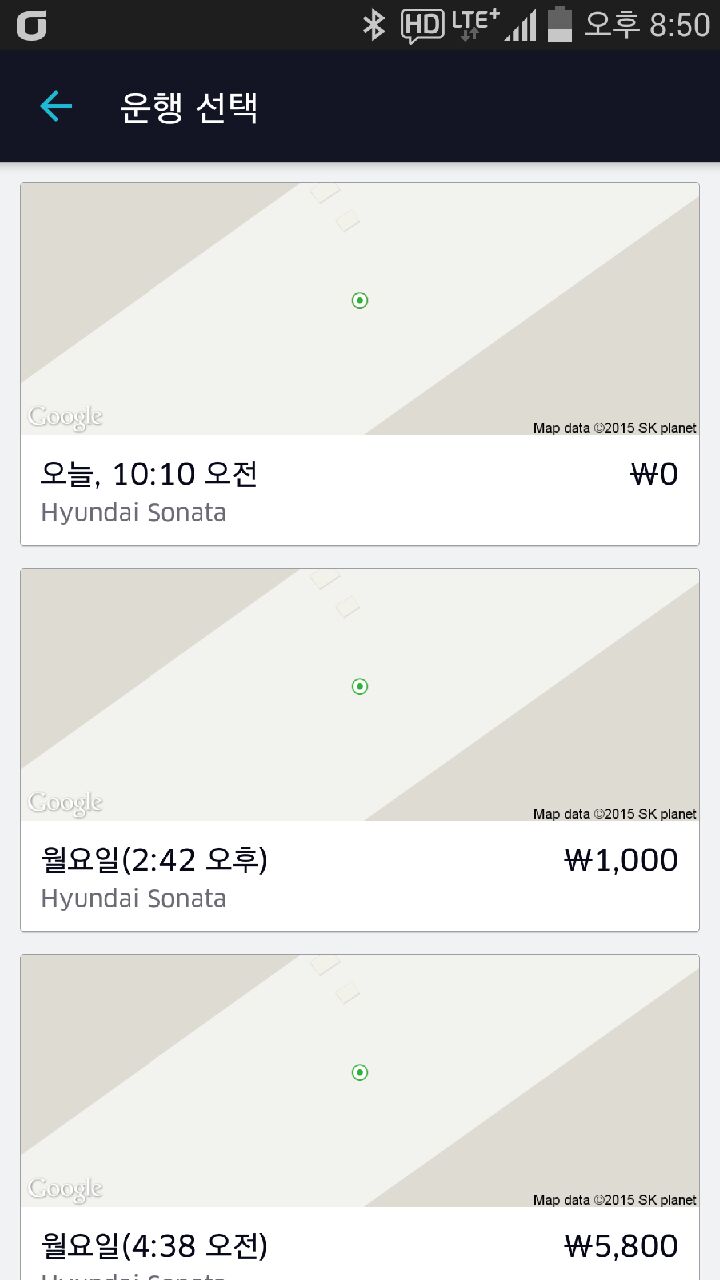Viewport: 720px width, 1280px height.
Task: Tap the signal strength bars icon
Action: click(521, 25)
